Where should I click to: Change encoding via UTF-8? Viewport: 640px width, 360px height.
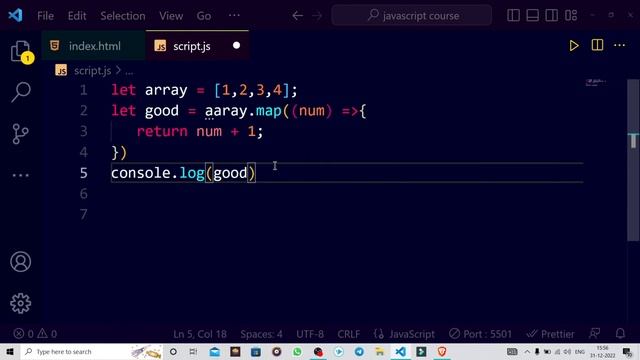(x=310, y=334)
